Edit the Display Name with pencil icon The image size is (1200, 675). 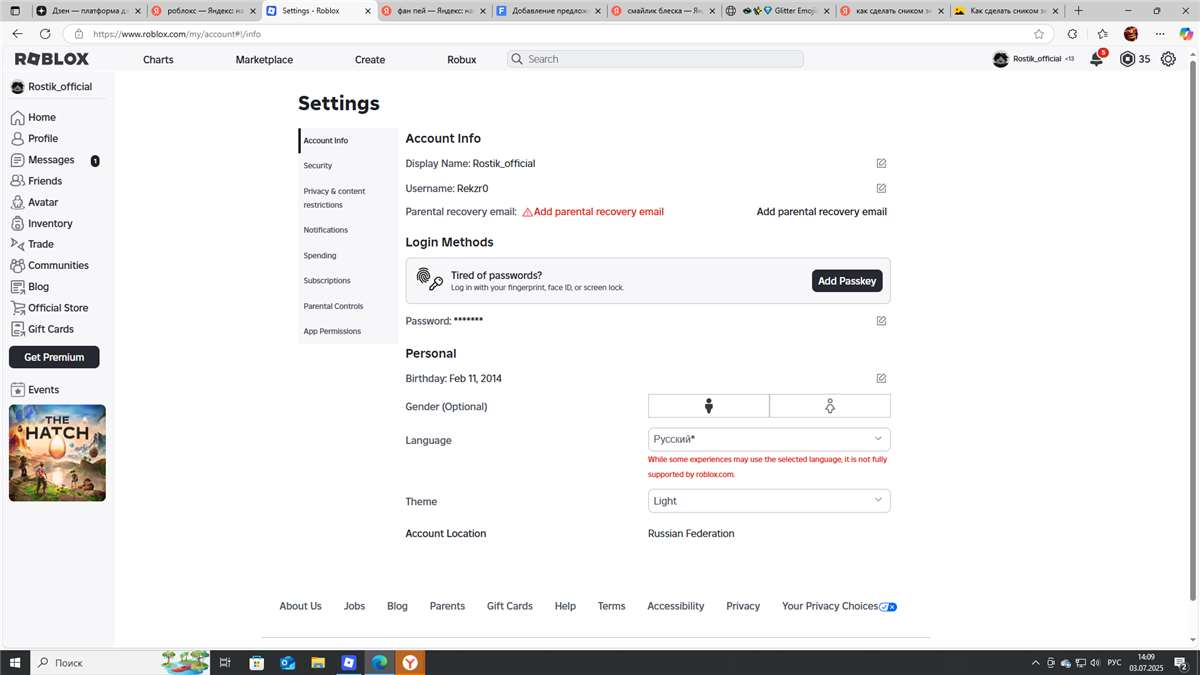point(881,163)
